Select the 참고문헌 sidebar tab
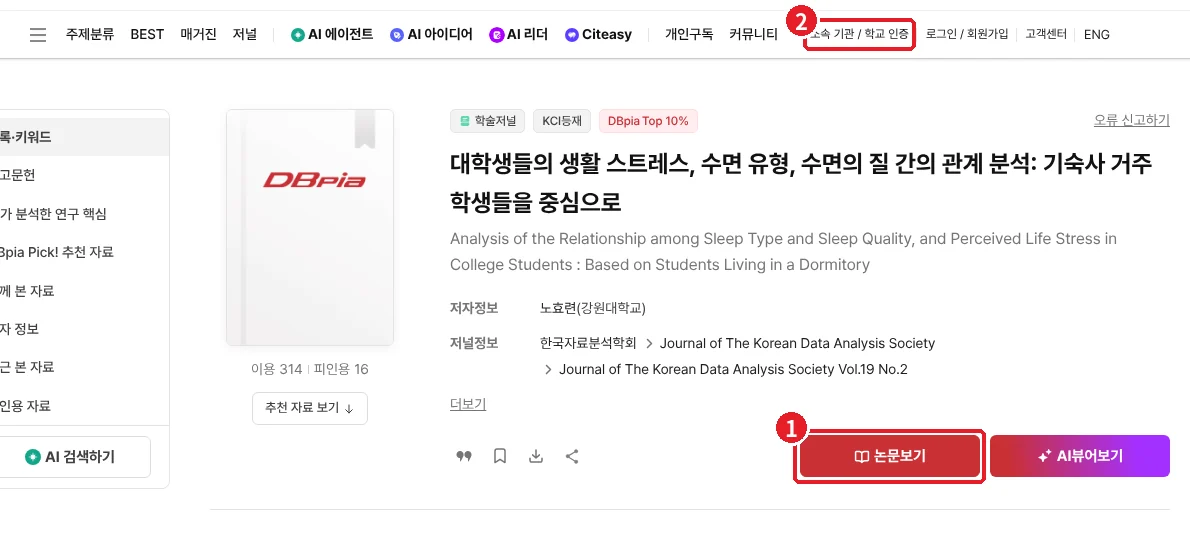1190x550 pixels. (x=84, y=176)
